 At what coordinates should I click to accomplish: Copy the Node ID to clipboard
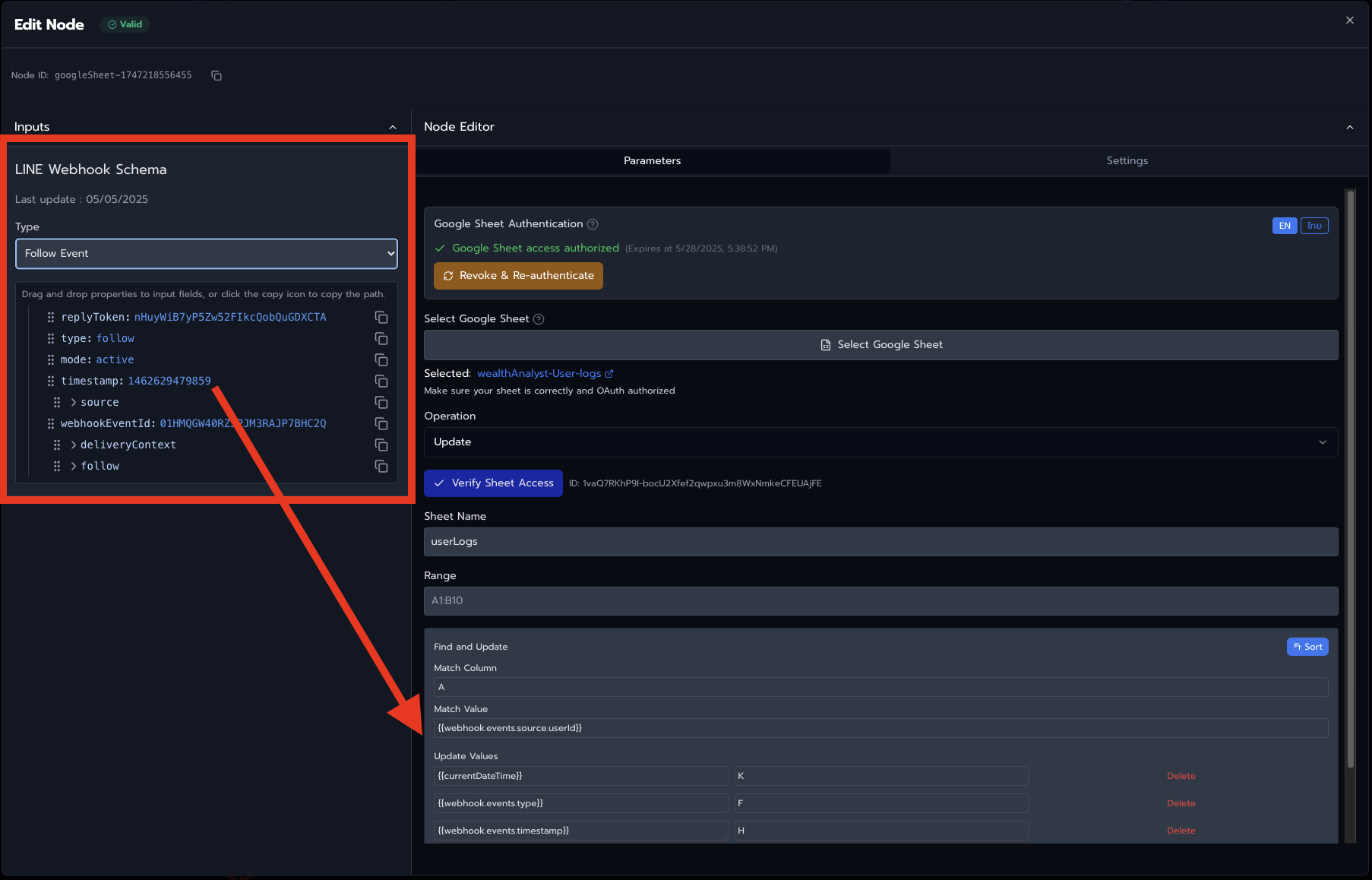pos(217,75)
